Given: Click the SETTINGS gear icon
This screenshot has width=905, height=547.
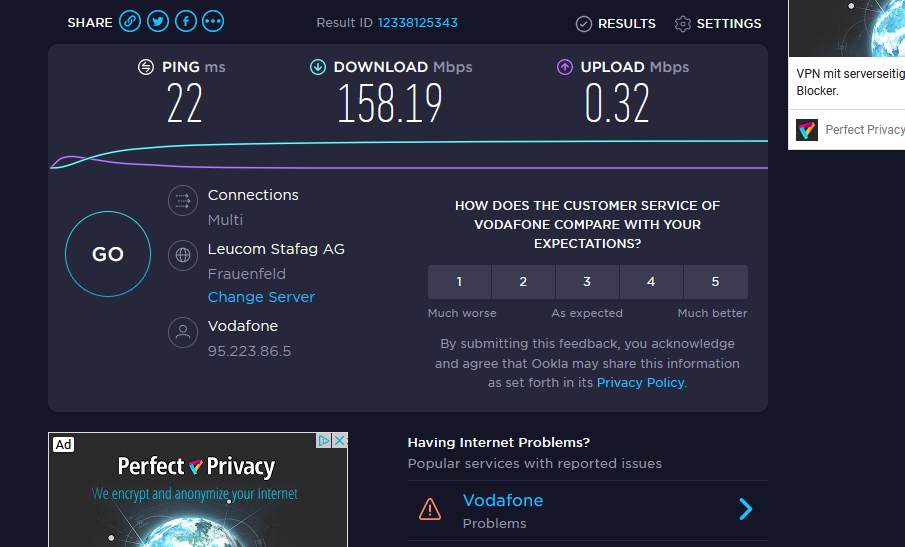Looking at the screenshot, I should 683,24.
